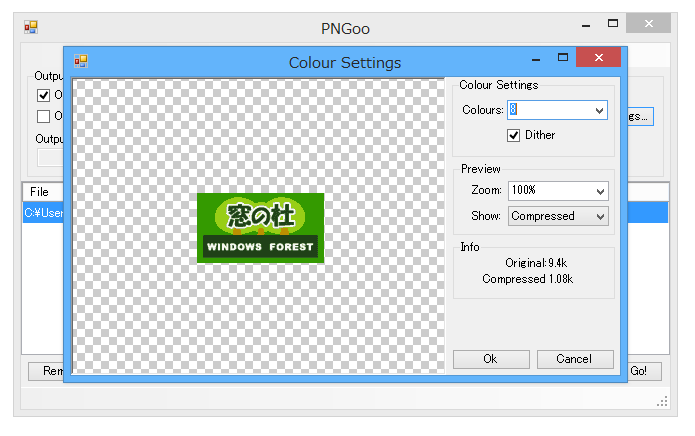Click the Cancel button
Viewport: 695px width, 436px height.
pos(575,359)
